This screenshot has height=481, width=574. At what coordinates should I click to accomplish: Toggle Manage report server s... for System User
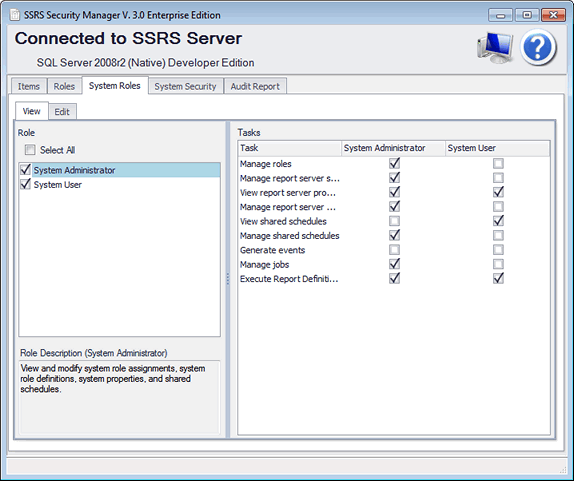(498, 178)
